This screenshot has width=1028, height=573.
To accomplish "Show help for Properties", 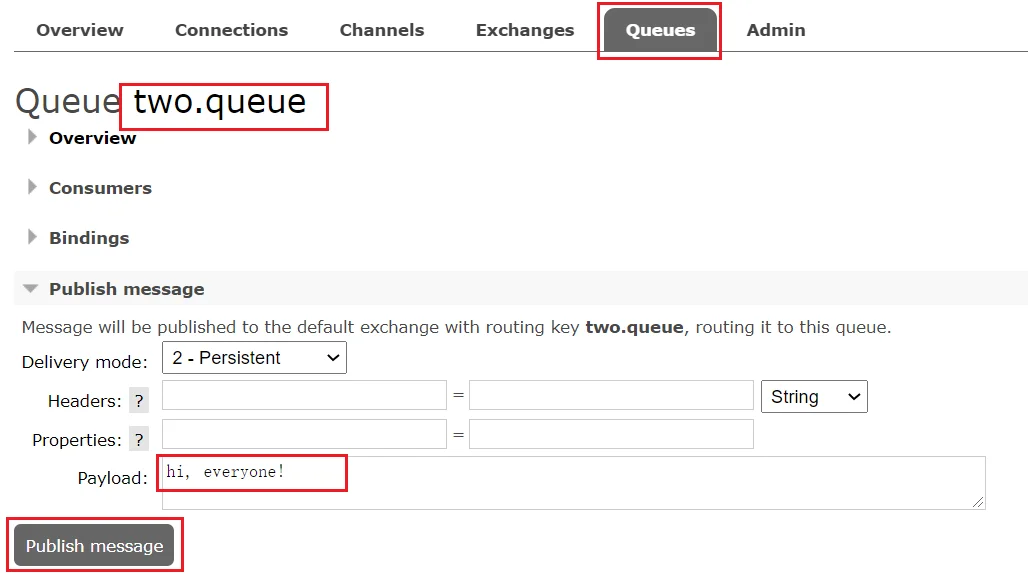I will 139,439.
